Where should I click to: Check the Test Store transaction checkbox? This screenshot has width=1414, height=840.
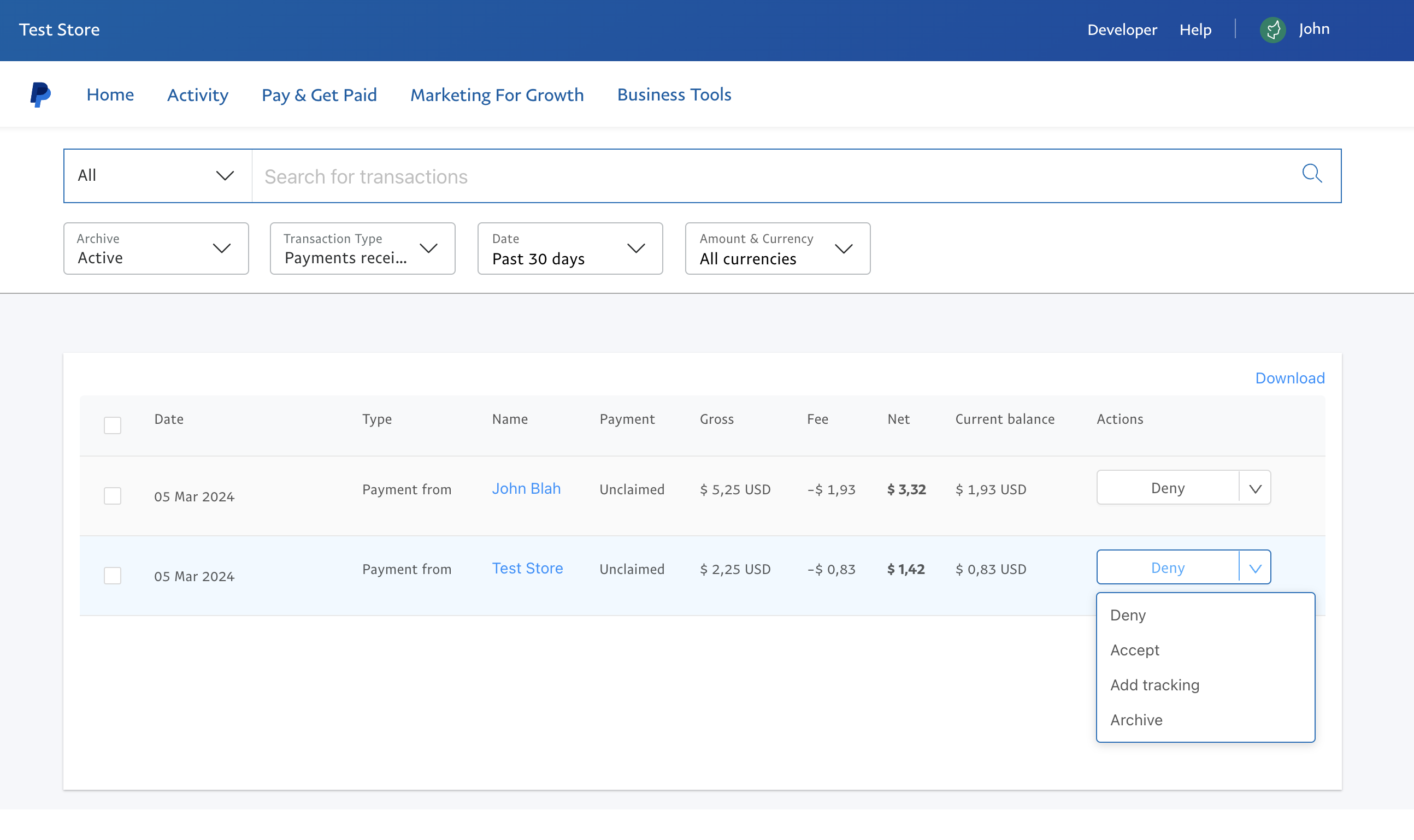(113, 575)
